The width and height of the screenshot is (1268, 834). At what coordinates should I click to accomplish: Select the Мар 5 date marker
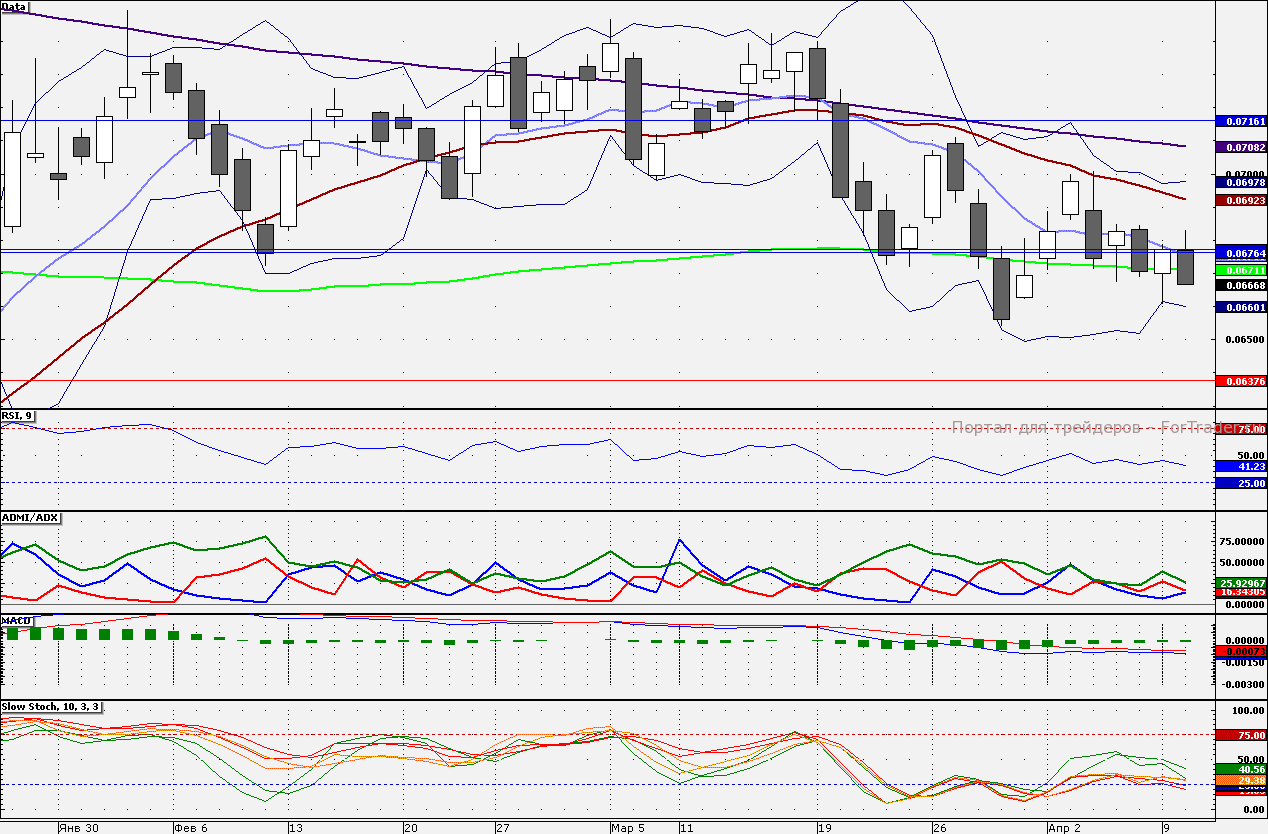629,828
